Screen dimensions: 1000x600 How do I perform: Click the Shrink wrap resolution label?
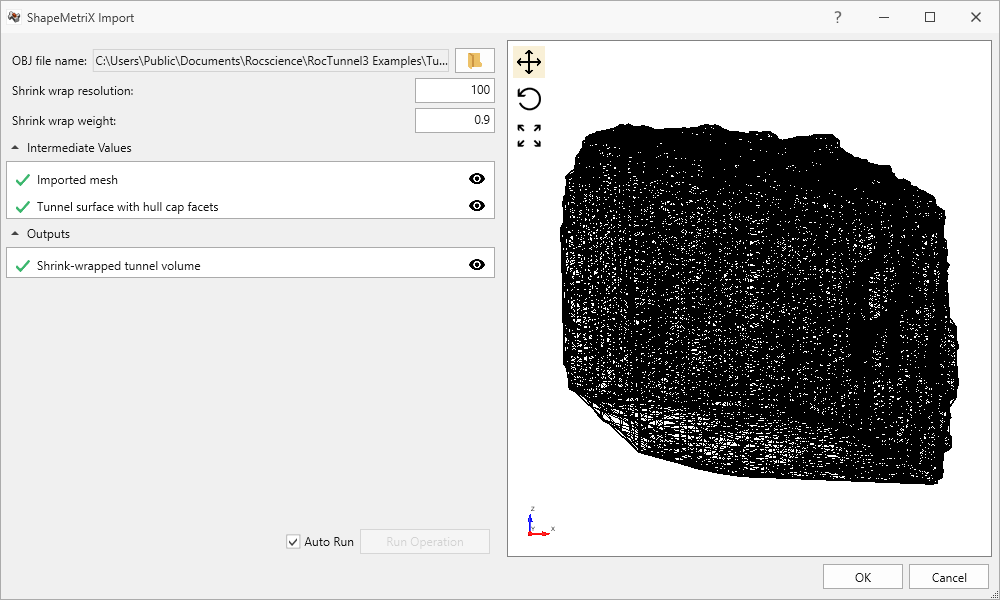tap(73, 91)
